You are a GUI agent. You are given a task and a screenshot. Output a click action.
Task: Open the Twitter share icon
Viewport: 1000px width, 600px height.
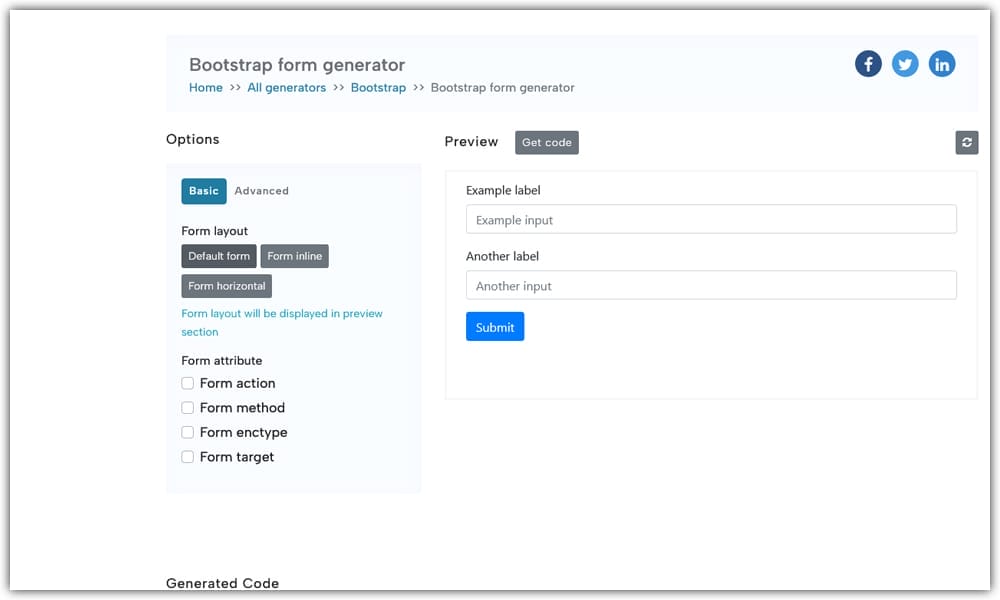905,63
